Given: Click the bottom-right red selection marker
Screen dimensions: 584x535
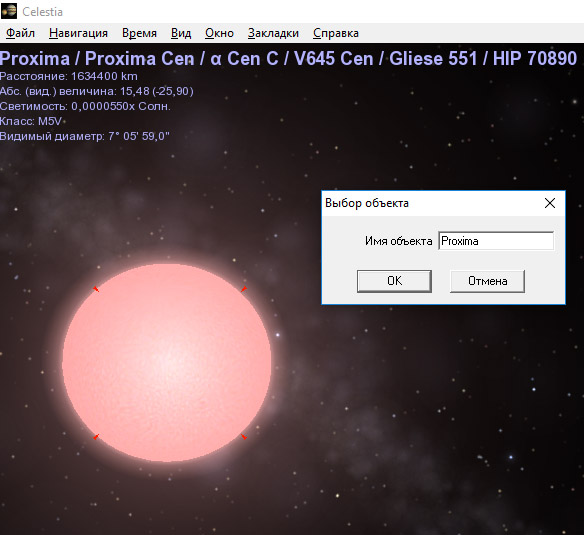Looking at the screenshot, I should coord(244,437).
